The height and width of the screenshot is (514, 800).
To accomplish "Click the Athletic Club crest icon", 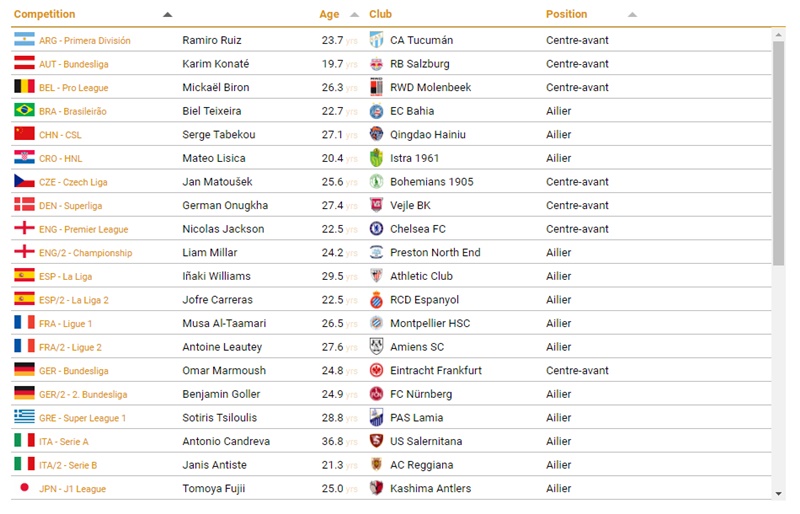I will pos(377,276).
